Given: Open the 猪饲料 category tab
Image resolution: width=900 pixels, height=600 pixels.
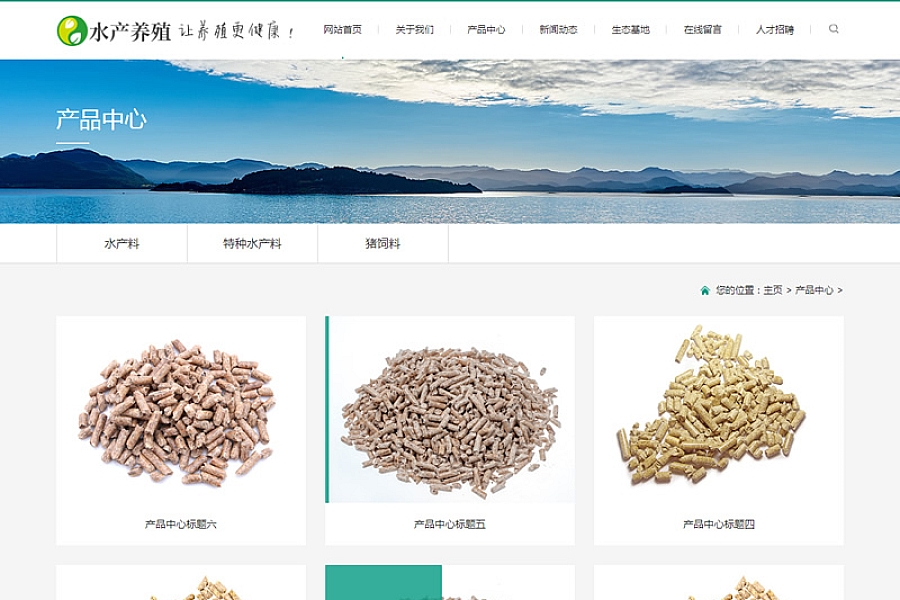Looking at the screenshot, I should (383, 243).
